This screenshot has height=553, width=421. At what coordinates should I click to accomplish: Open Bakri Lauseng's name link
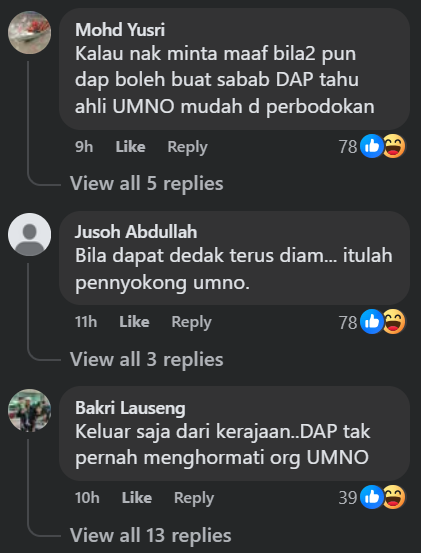(x=130, y=408)
